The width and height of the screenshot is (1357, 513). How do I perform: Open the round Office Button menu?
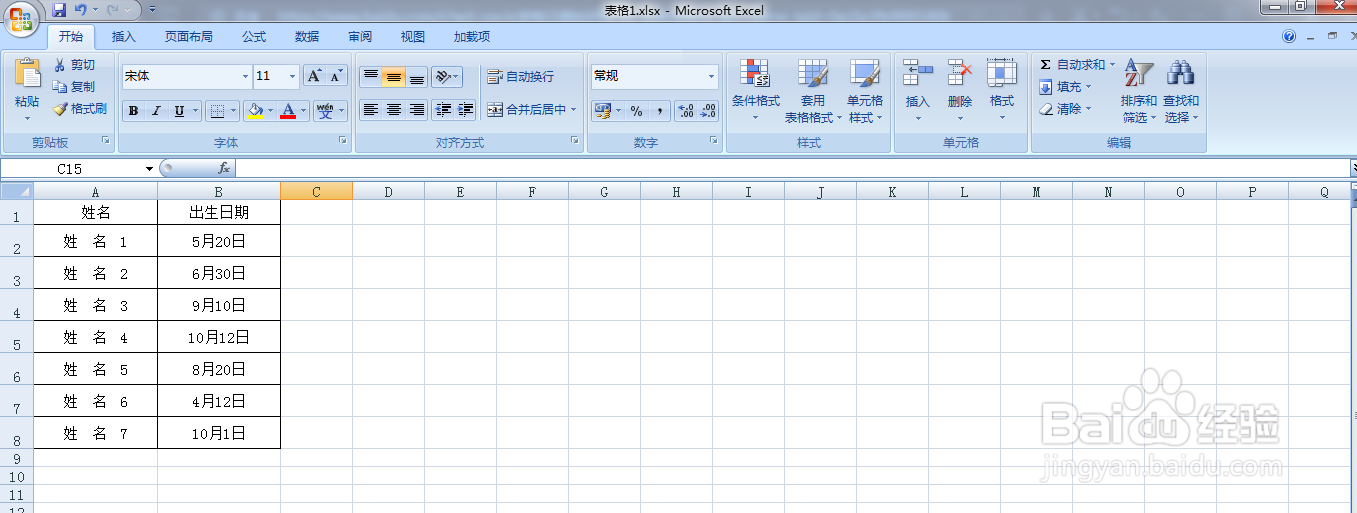click(x=20, y=17)
